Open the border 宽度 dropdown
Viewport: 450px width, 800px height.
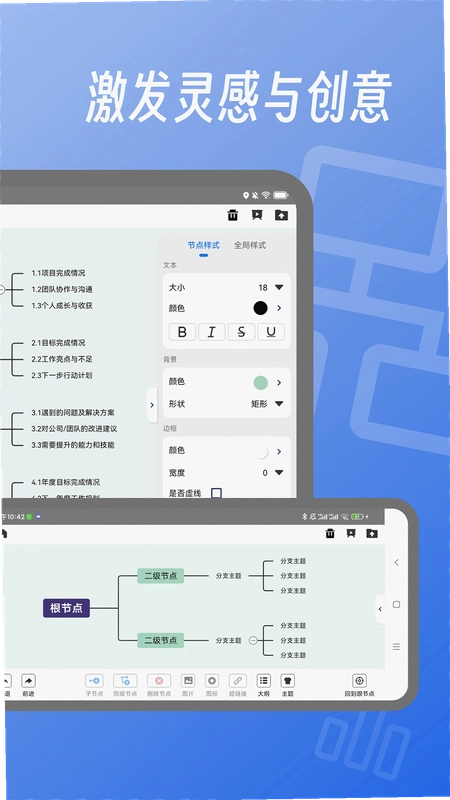[272, 473]
